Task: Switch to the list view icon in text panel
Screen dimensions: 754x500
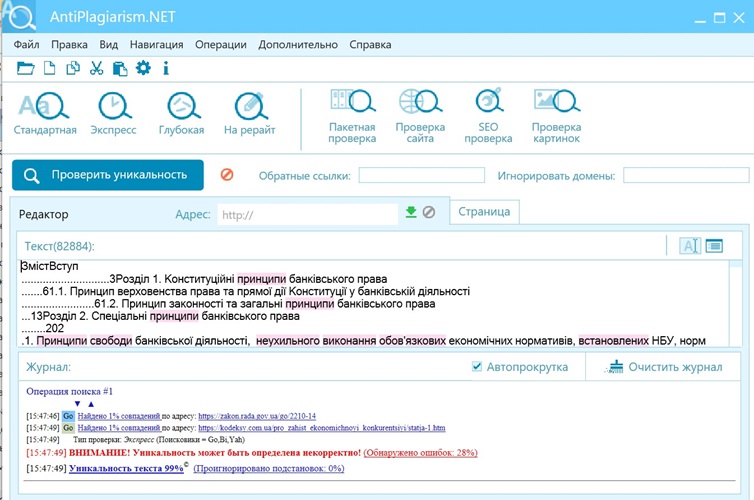Action: pos(715,246)
